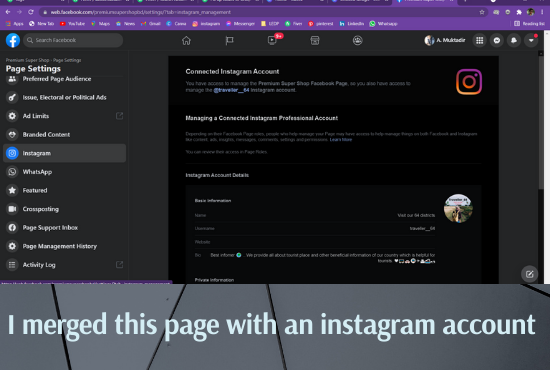This screenshot has width=550, height=370.
Task: Open the YouTube bookmark
Action: pos(72,23)
